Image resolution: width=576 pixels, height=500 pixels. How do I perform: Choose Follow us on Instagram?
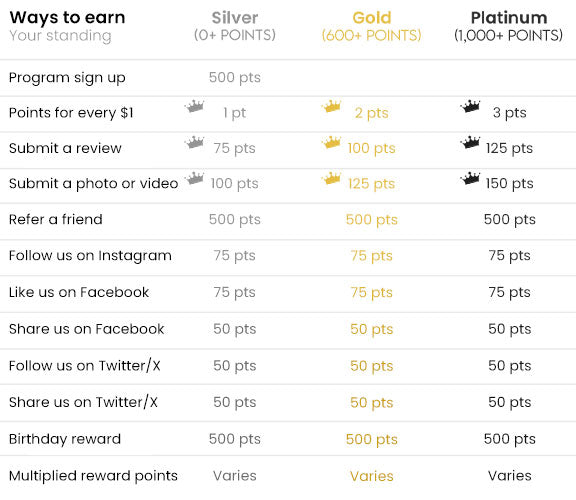pos(90,256)
